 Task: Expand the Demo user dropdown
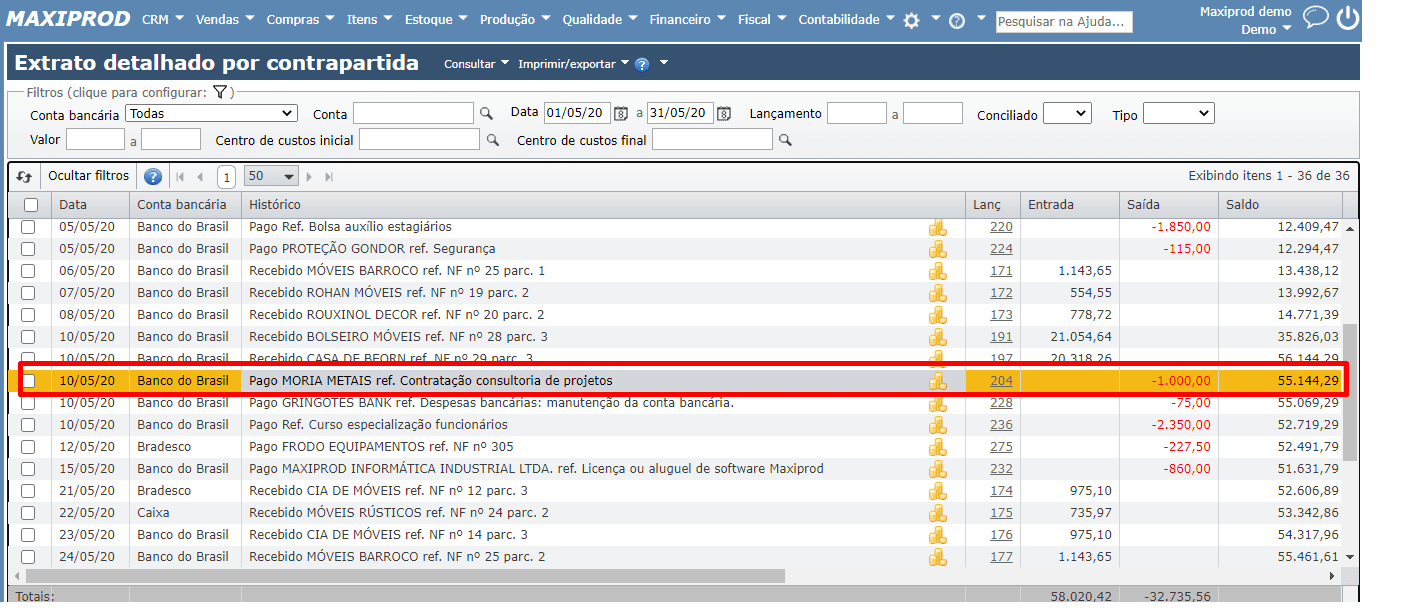[x=1266, y=30]
